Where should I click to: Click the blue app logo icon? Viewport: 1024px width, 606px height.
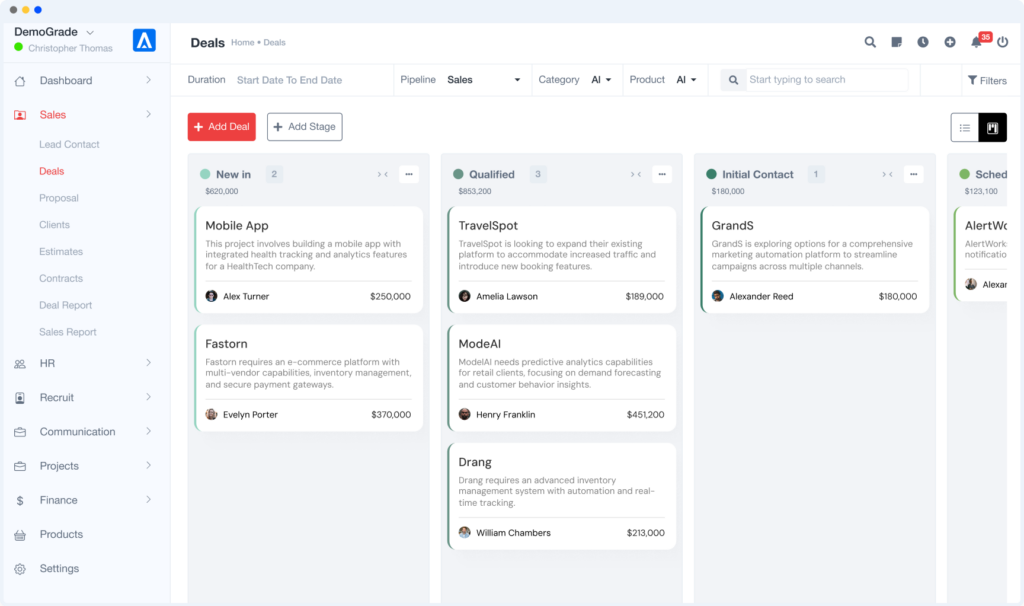144,40
